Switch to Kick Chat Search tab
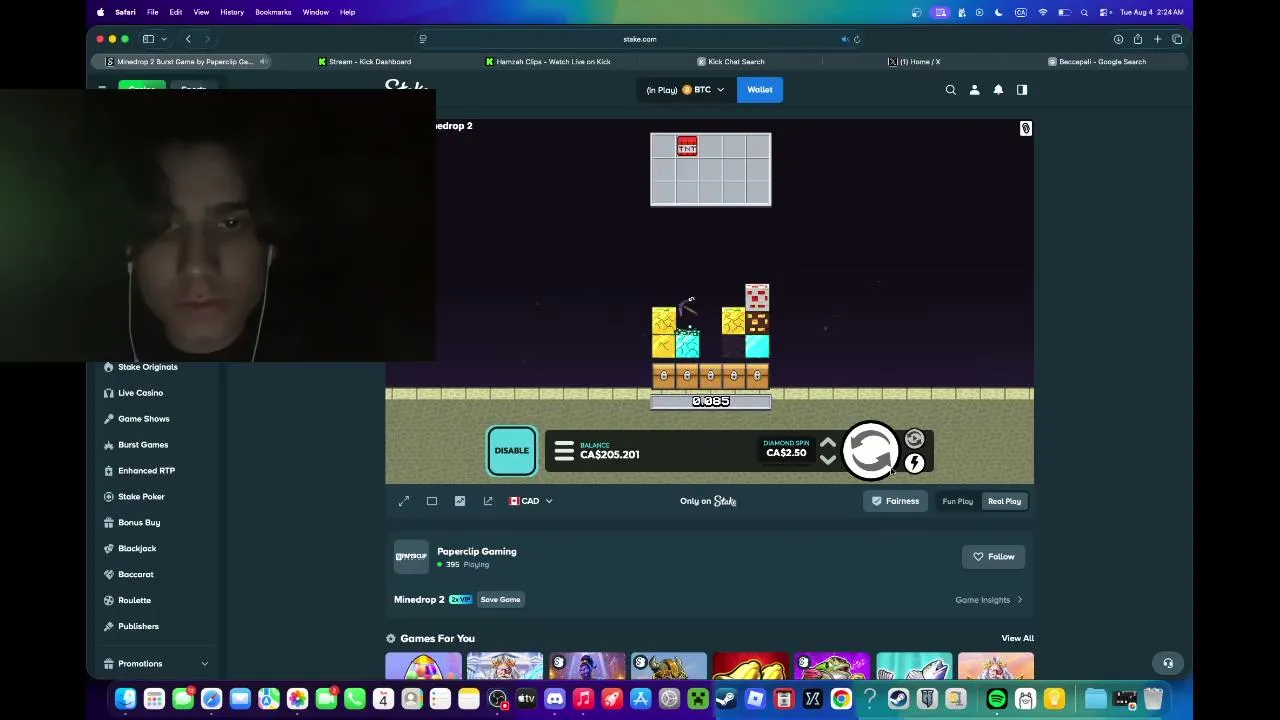Screen dimensions: 1280x720 tap(730, 62)
